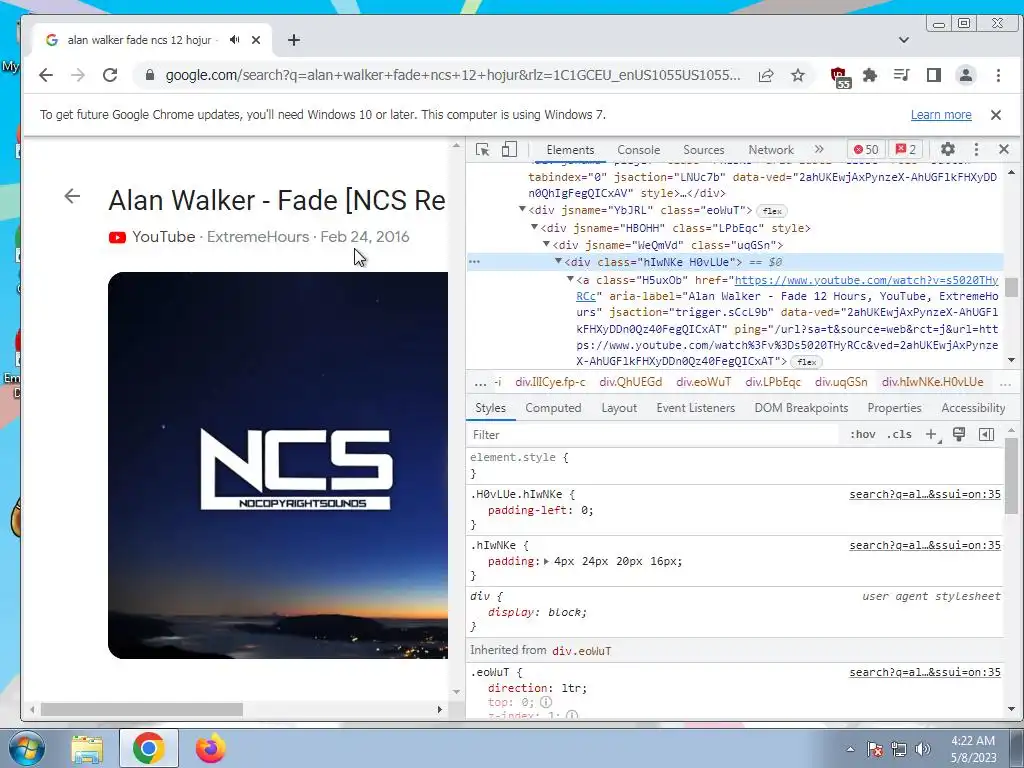
Task: Select div.IIICye.fp-c in breadcrumb
Action: pos(550,382)
